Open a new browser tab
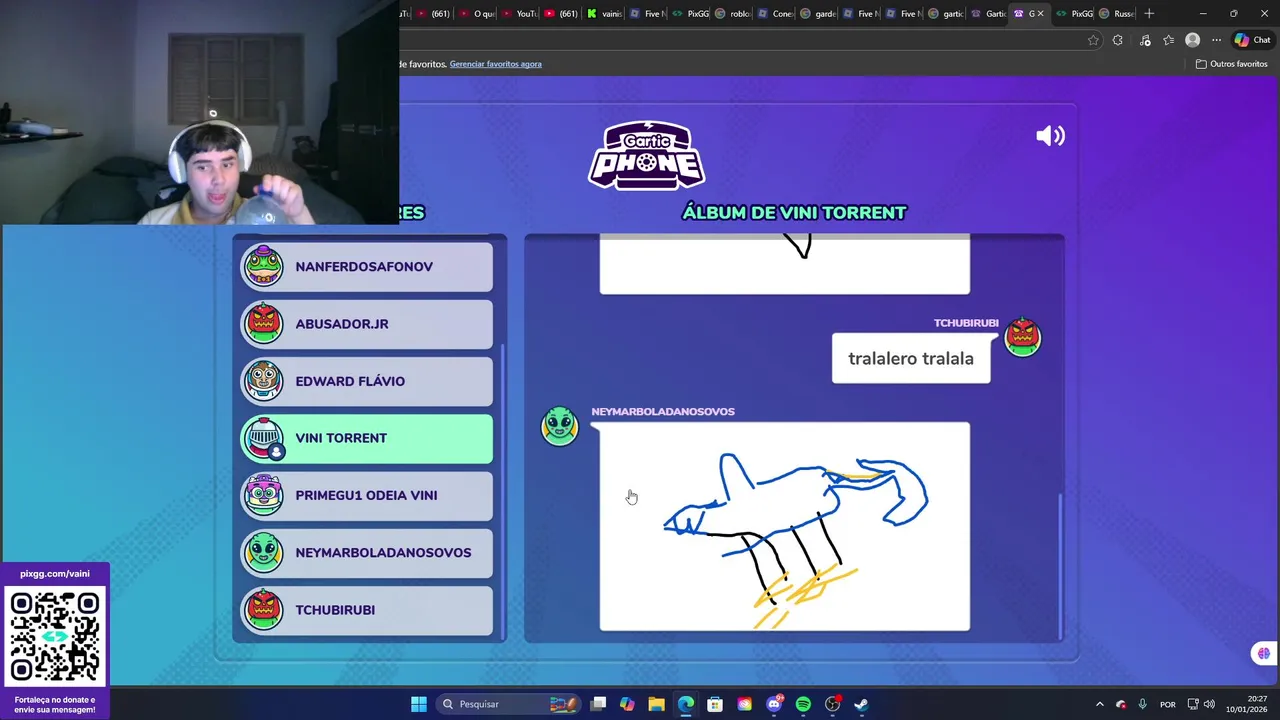The height and width of the screenshot is (720, 1280). pos(1149,13)
